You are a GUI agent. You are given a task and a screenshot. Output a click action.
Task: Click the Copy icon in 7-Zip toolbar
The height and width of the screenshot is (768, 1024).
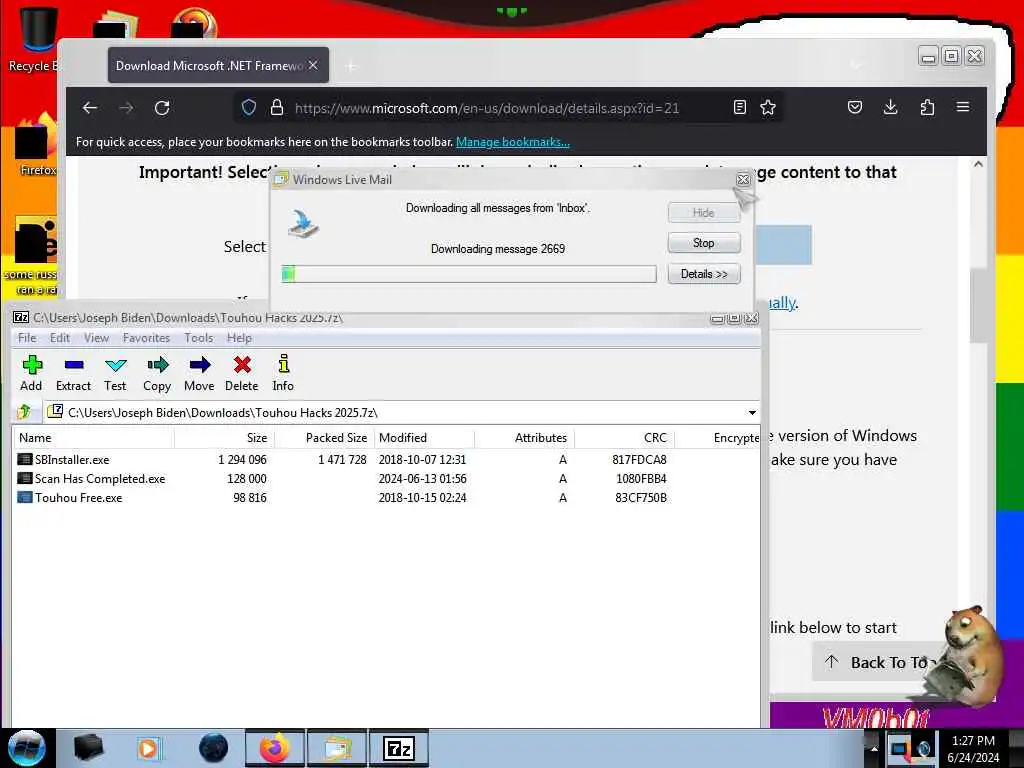coord(157,373)
